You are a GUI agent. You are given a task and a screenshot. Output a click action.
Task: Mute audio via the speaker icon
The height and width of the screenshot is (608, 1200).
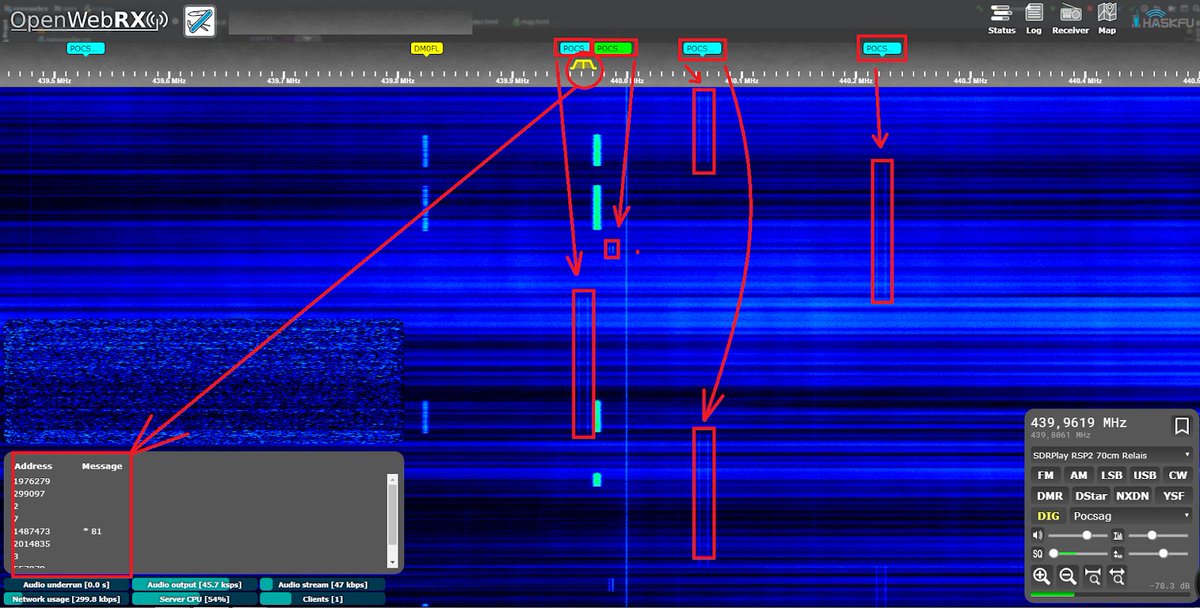click(x=1039, y=536)
